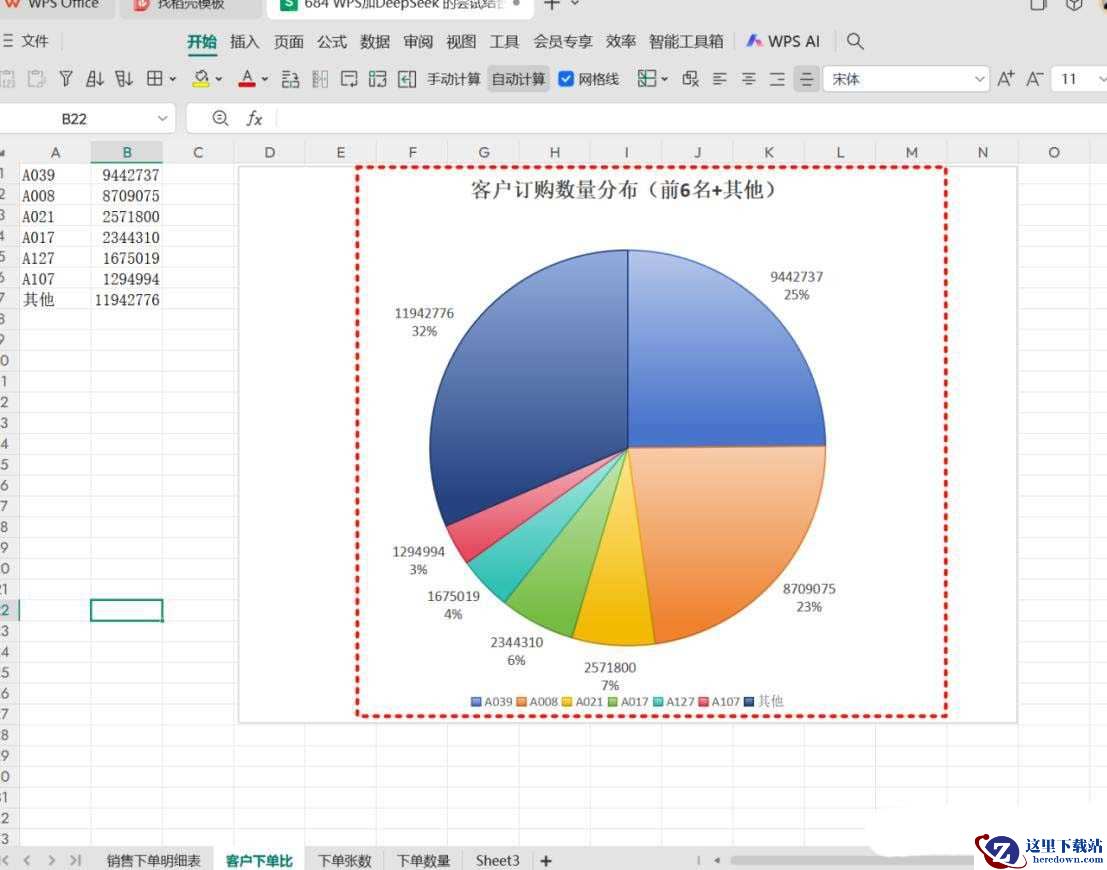
Task: Click the paste clipboard icon
Action: [36, 78]
